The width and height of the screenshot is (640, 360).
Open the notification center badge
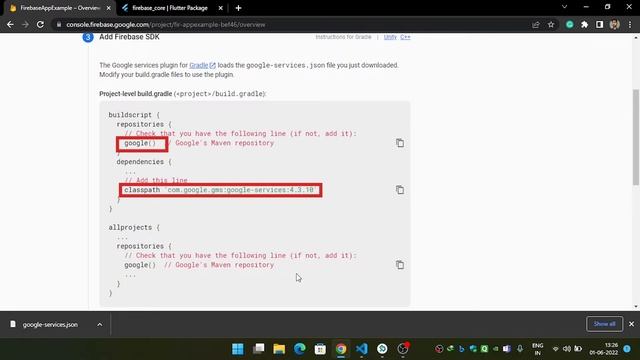click(627, 349)
